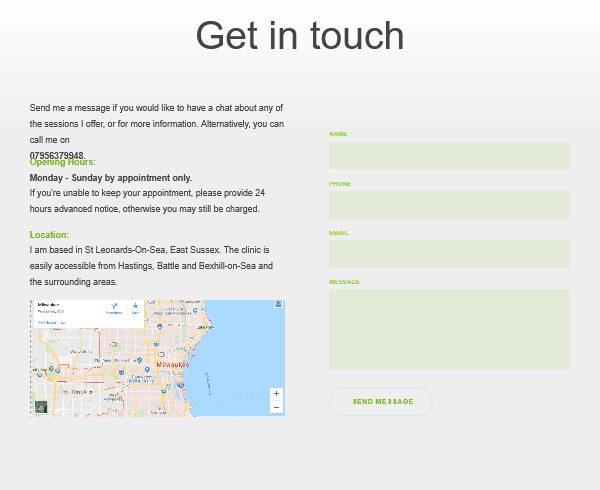The width and height of the screenshot is (600, 490).
Task: Click the 'Monday - Sunday by appointment only' text
Action: 111,178
